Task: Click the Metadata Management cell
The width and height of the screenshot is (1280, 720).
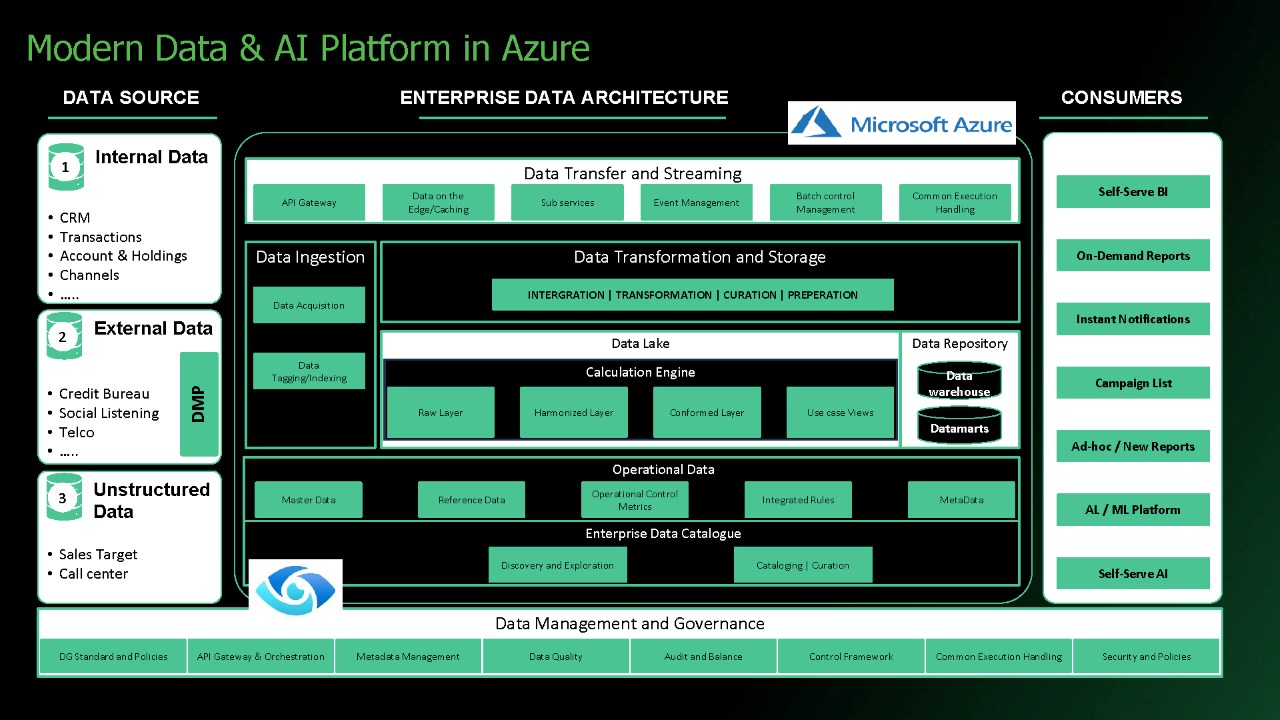Action: tap(408, 657)
